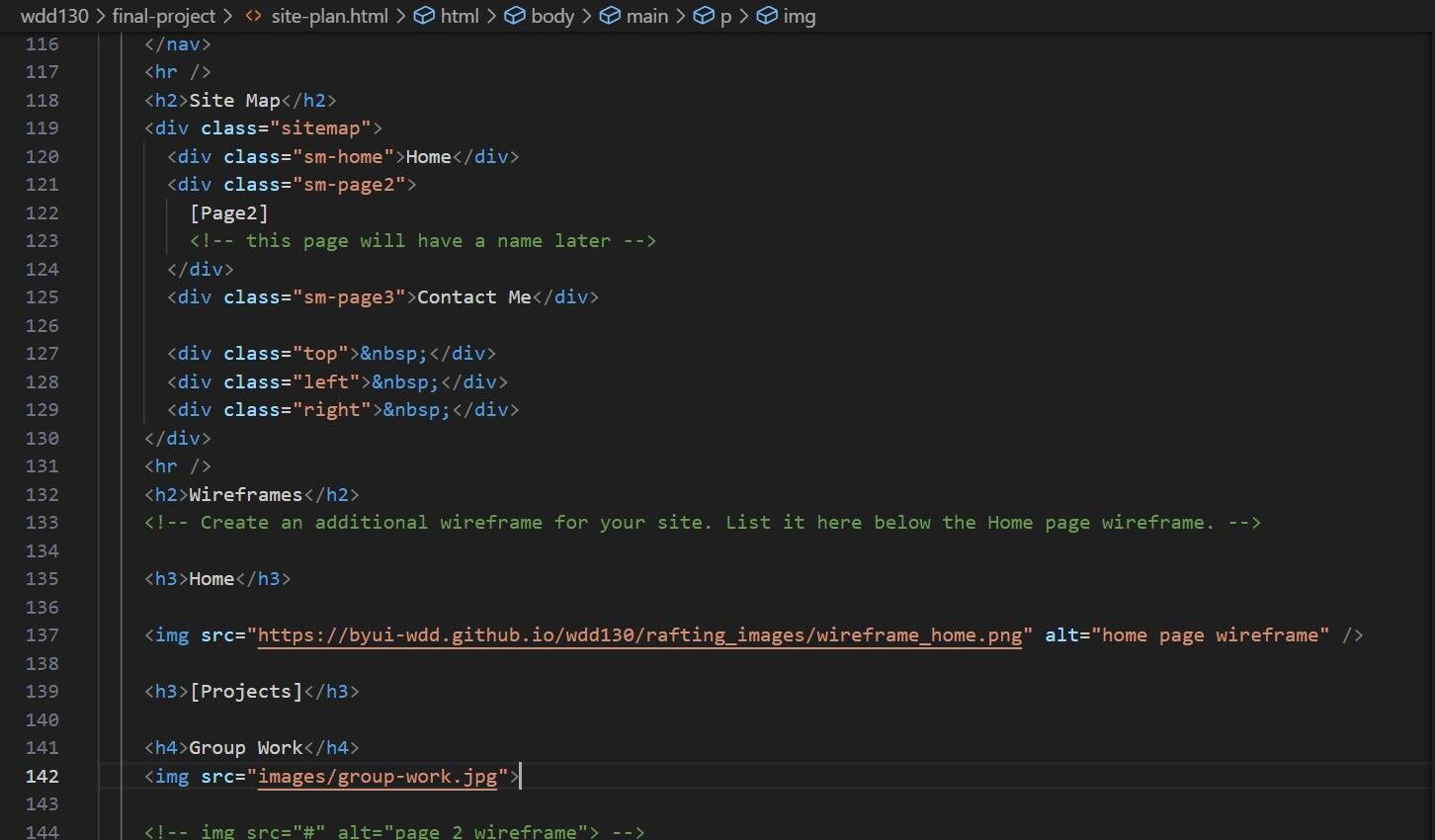Open the wdd130 folder breadcrumb
Viewport: 1435px width, 840px height.
point(54,16)
